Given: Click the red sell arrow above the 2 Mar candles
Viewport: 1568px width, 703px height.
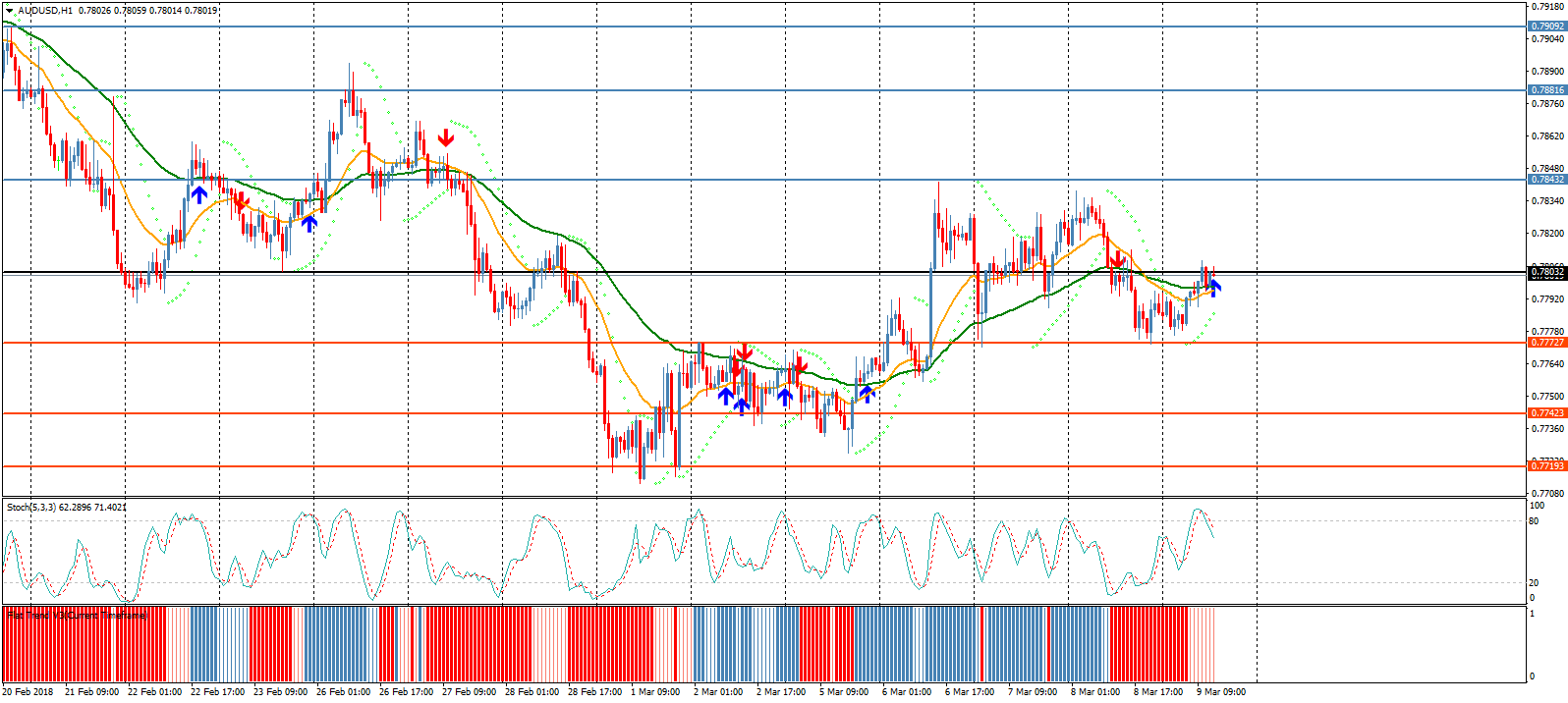Looking at the screenshot, I should 744,351.
